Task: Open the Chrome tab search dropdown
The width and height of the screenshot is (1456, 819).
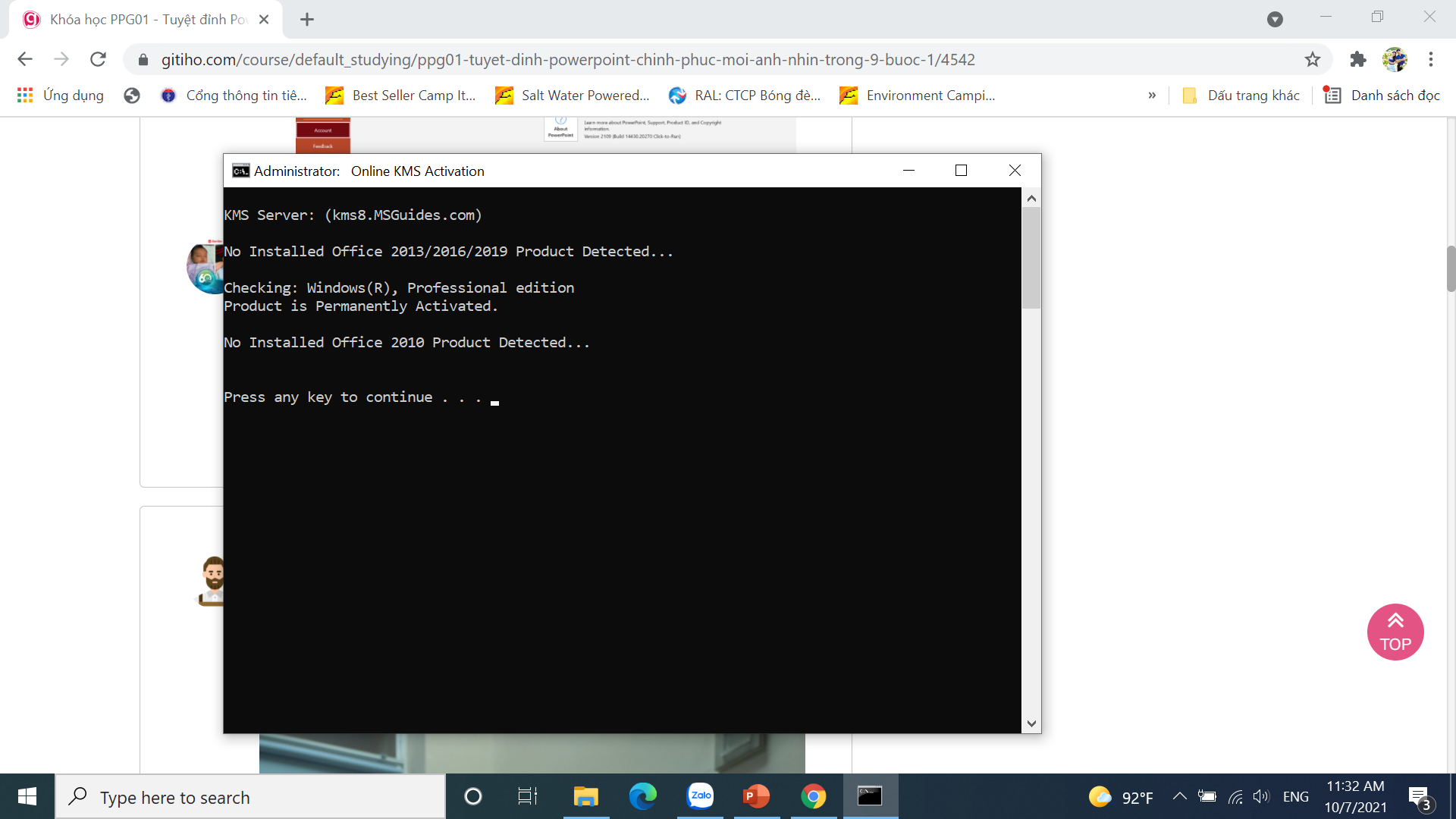Action: click(x=1275, y=20)
